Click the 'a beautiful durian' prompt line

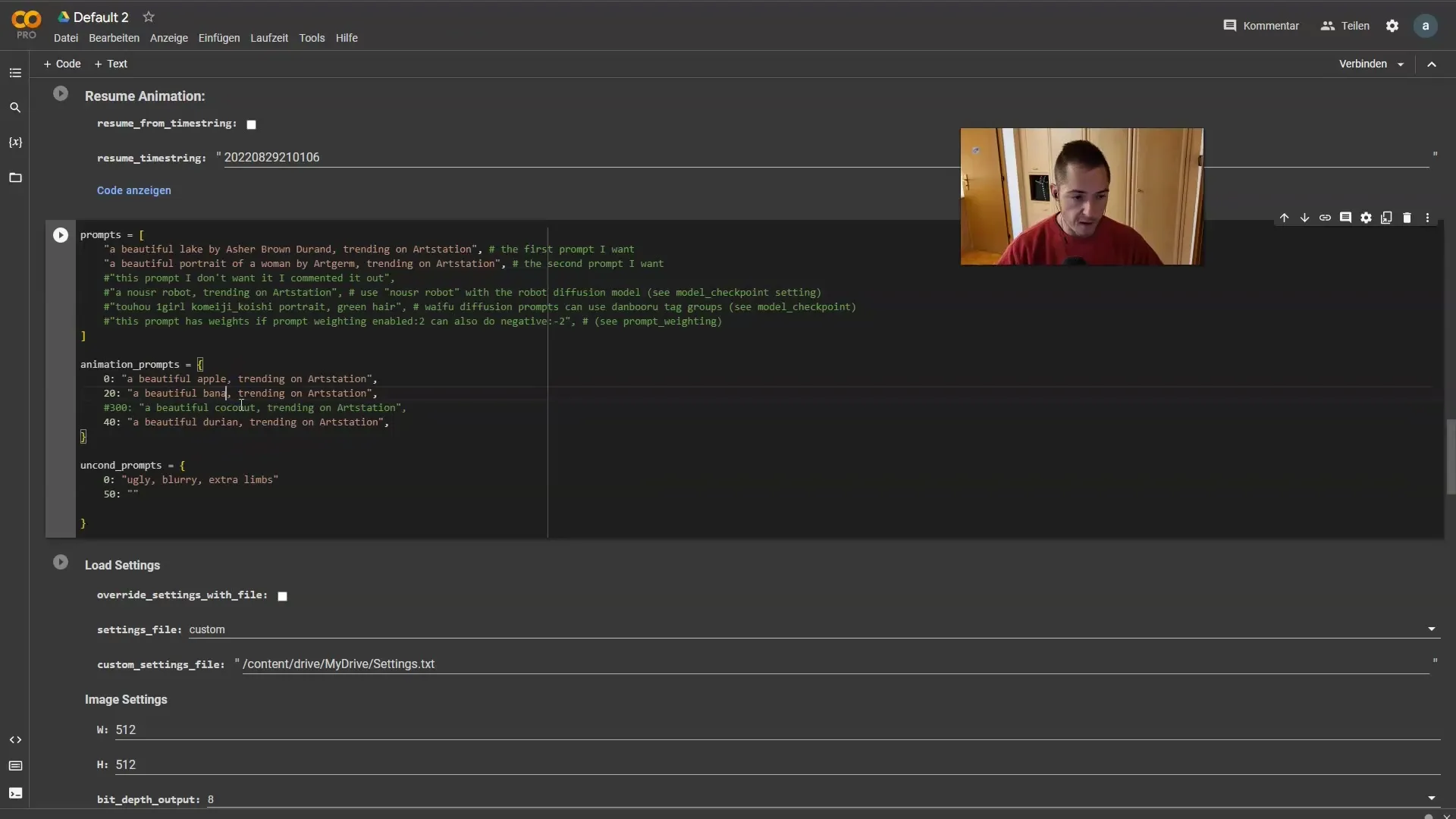pyautogui.click(x=246, y=422)
